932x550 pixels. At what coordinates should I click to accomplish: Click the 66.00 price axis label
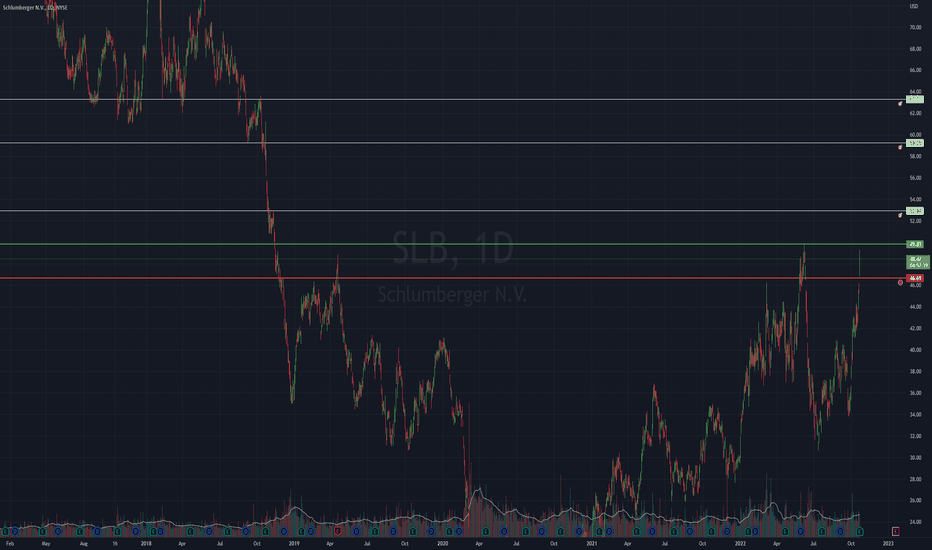coord(915,70)
